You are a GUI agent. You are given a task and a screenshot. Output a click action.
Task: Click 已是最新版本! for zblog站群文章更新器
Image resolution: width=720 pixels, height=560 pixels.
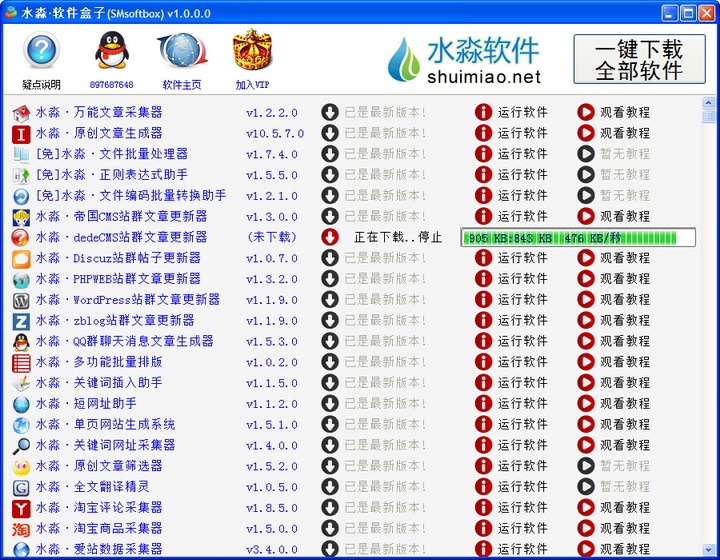(x=386, y=321)
